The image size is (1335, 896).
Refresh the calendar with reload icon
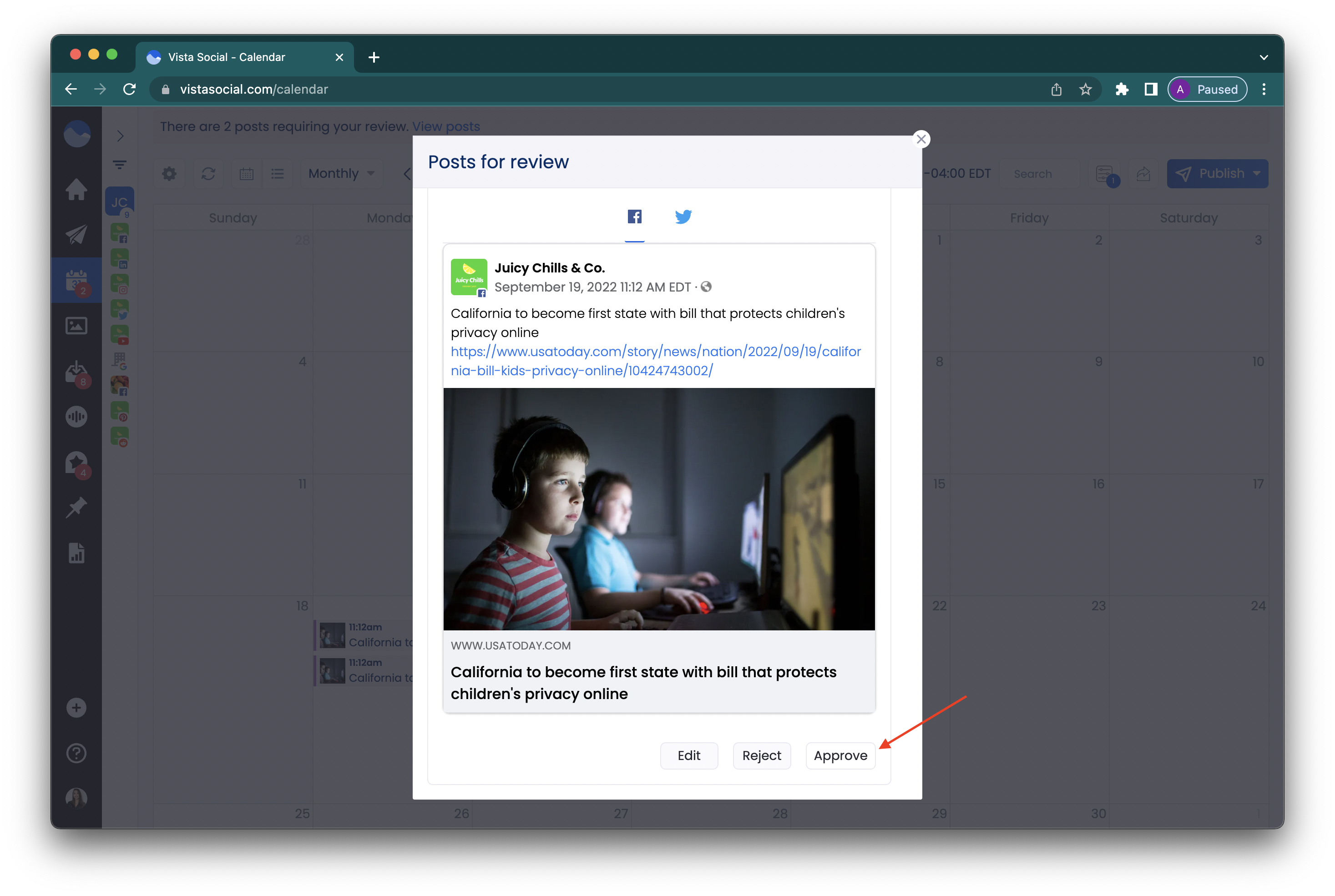click(208, 174)
